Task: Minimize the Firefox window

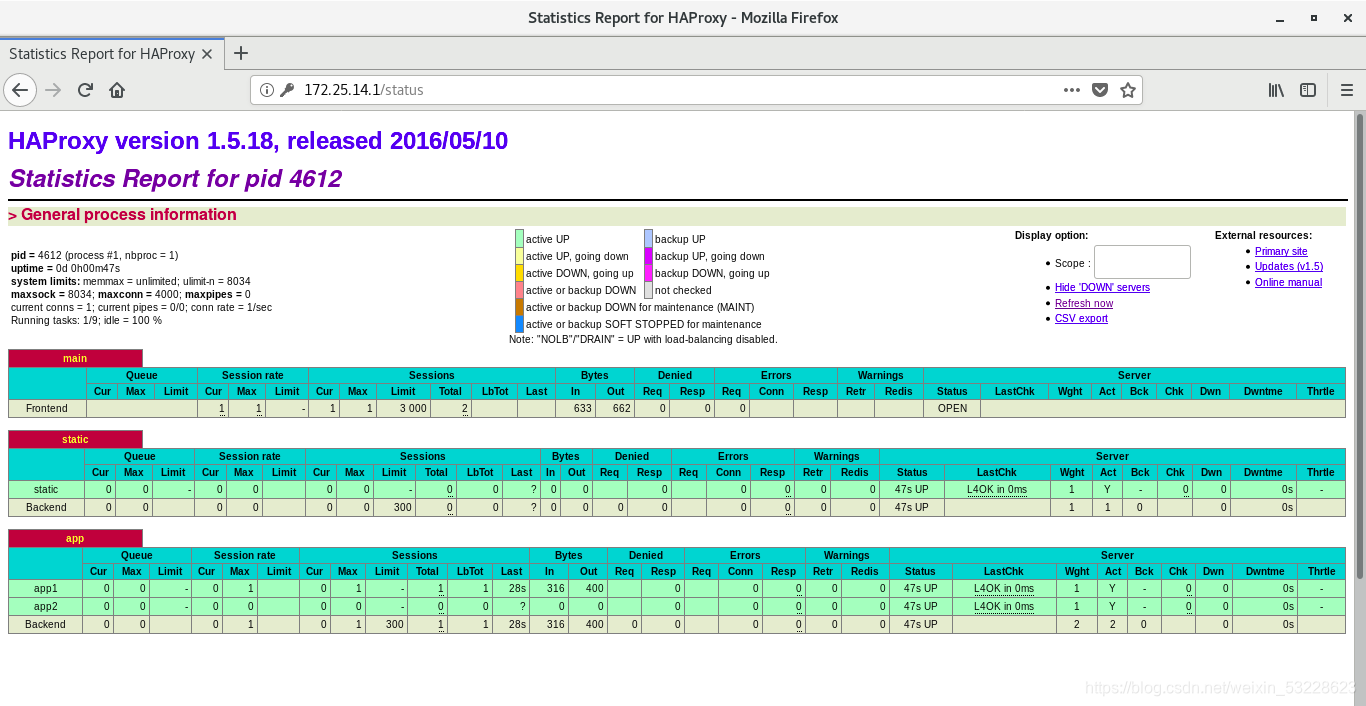Action: (x=1280, y=18)
